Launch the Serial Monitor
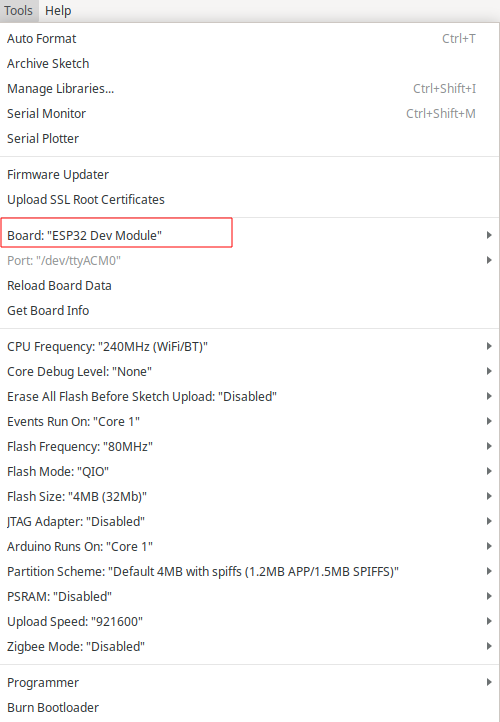This screenshot has width=500, height=722. point(250,113)
